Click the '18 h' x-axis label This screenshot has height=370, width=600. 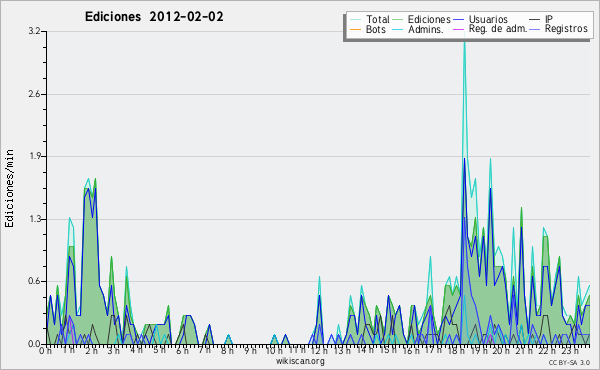point(456,350)
